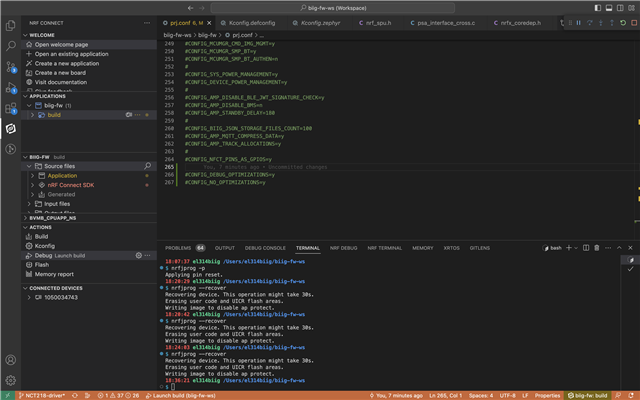The width and height of the screenshot is (640, 400).
Task: Click NCT218-driver branch in status bar
Action: coord(42,396)
